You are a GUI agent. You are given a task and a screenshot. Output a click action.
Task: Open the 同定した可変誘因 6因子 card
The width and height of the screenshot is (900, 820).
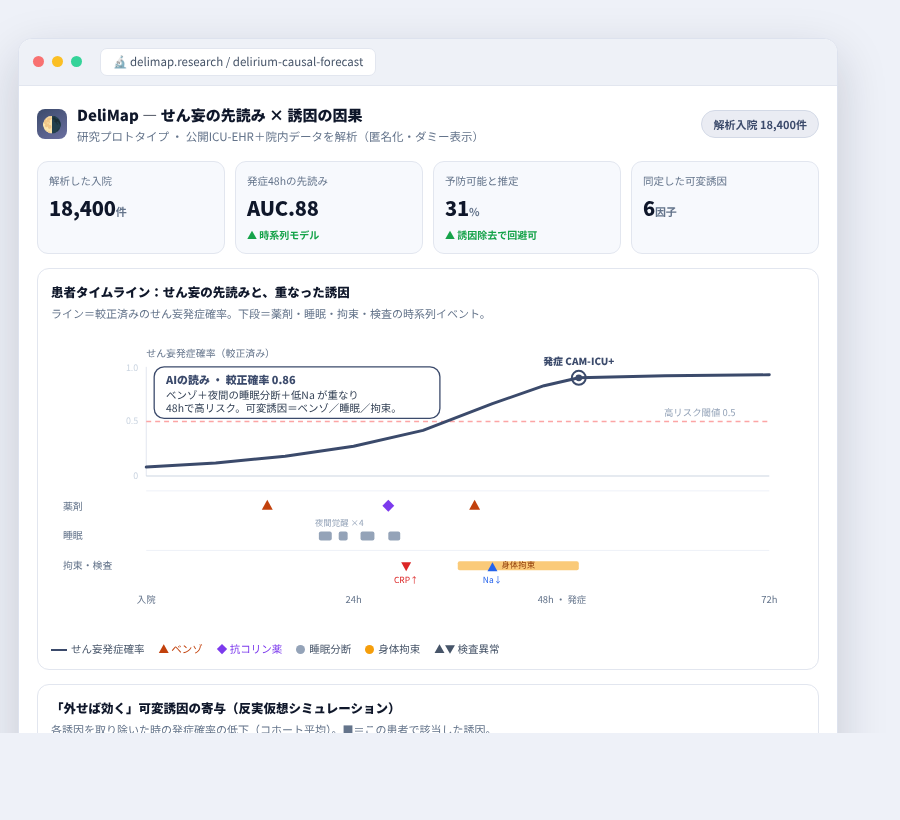[x=724, y=207]
